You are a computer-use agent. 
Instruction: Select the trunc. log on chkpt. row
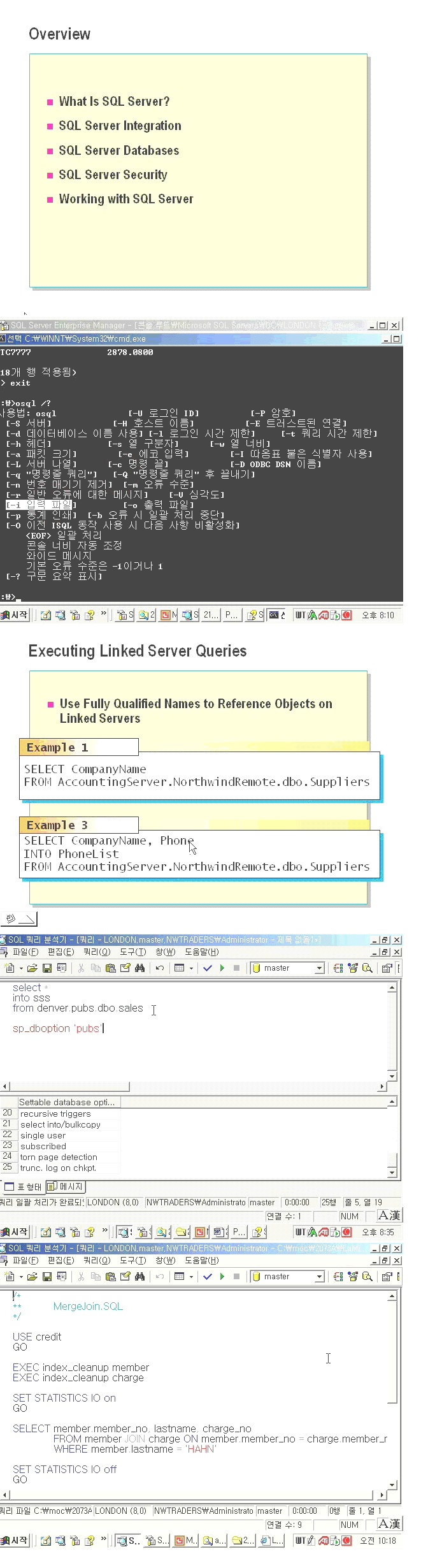point(61,1168)
